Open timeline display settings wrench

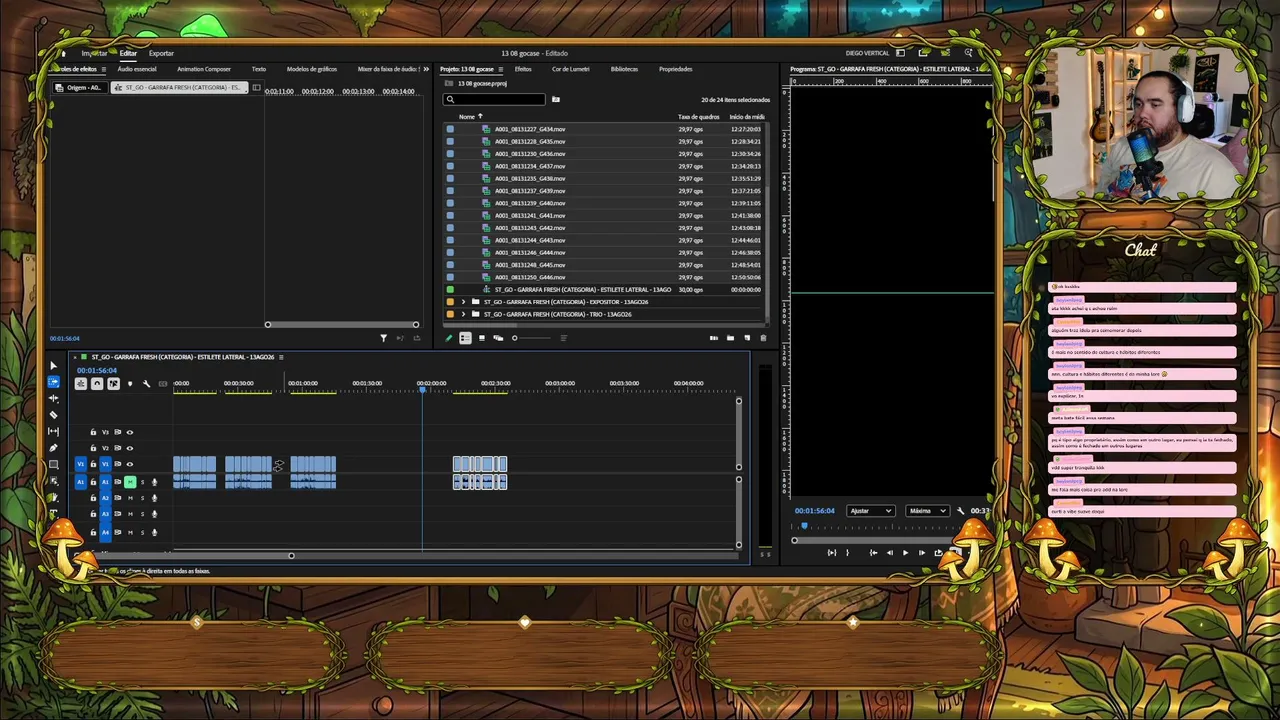(x=146, y=384)
